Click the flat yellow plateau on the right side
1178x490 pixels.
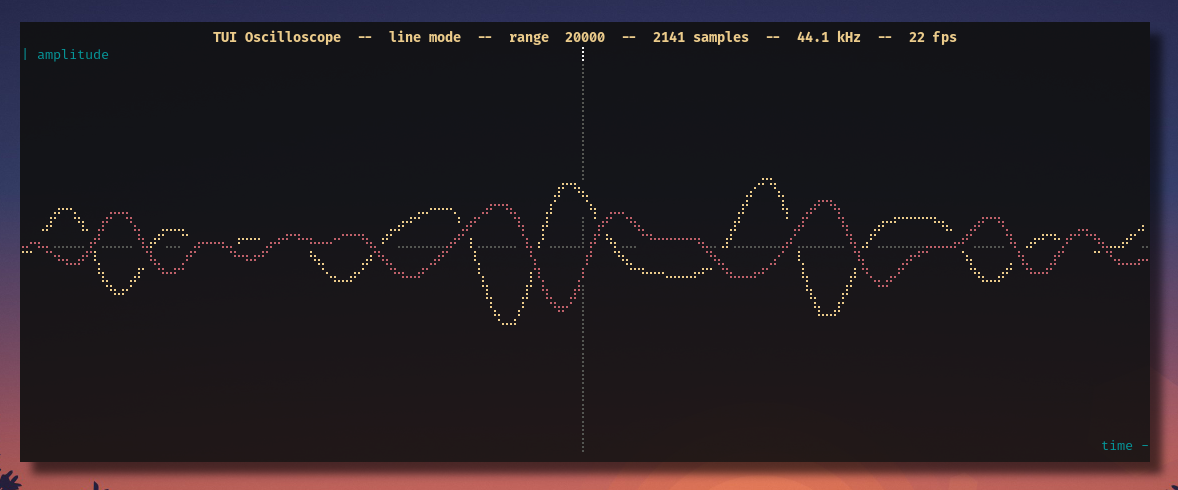(x=912, y=217)
